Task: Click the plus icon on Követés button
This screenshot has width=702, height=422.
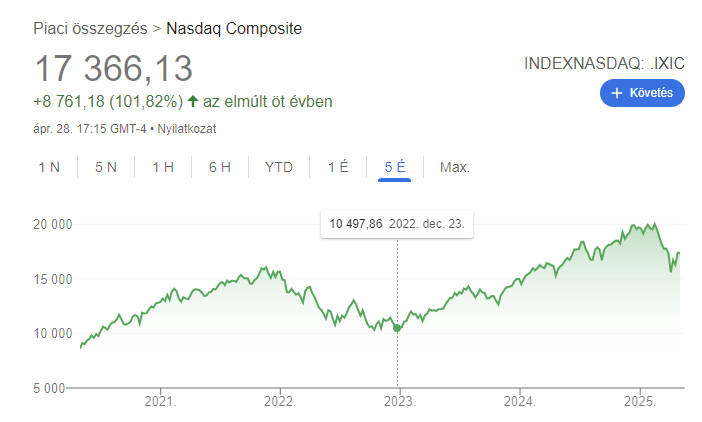Action: (617, 93)
